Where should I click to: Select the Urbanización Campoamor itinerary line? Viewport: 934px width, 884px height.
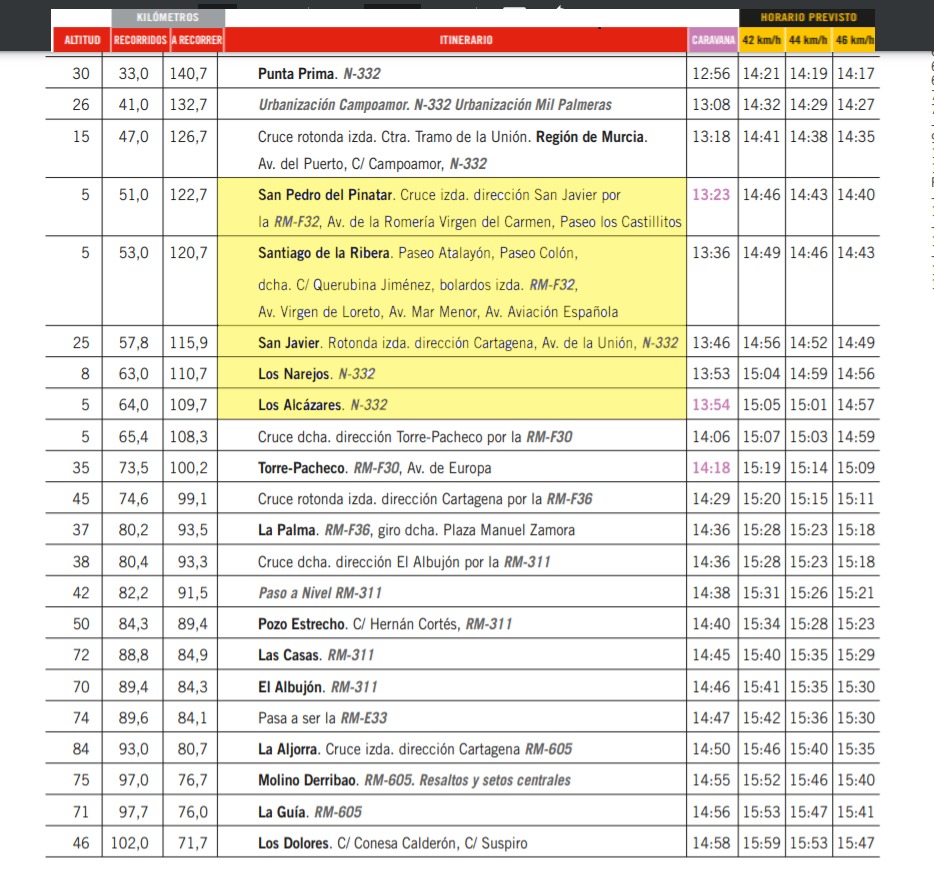coord(435,105)
